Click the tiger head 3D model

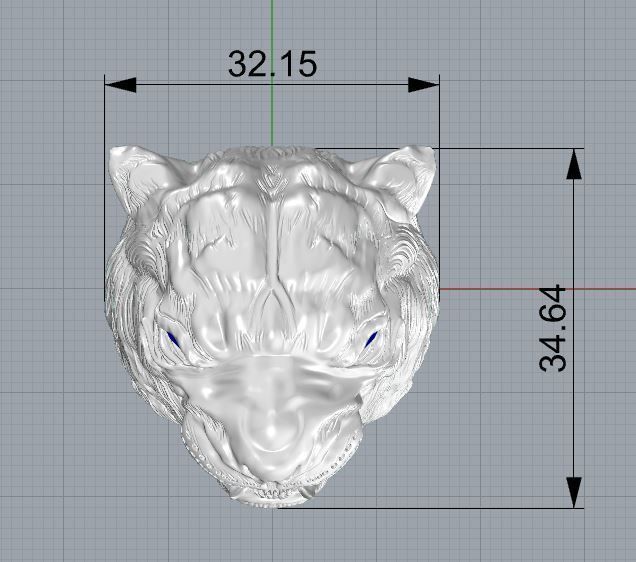click(272, 326)
